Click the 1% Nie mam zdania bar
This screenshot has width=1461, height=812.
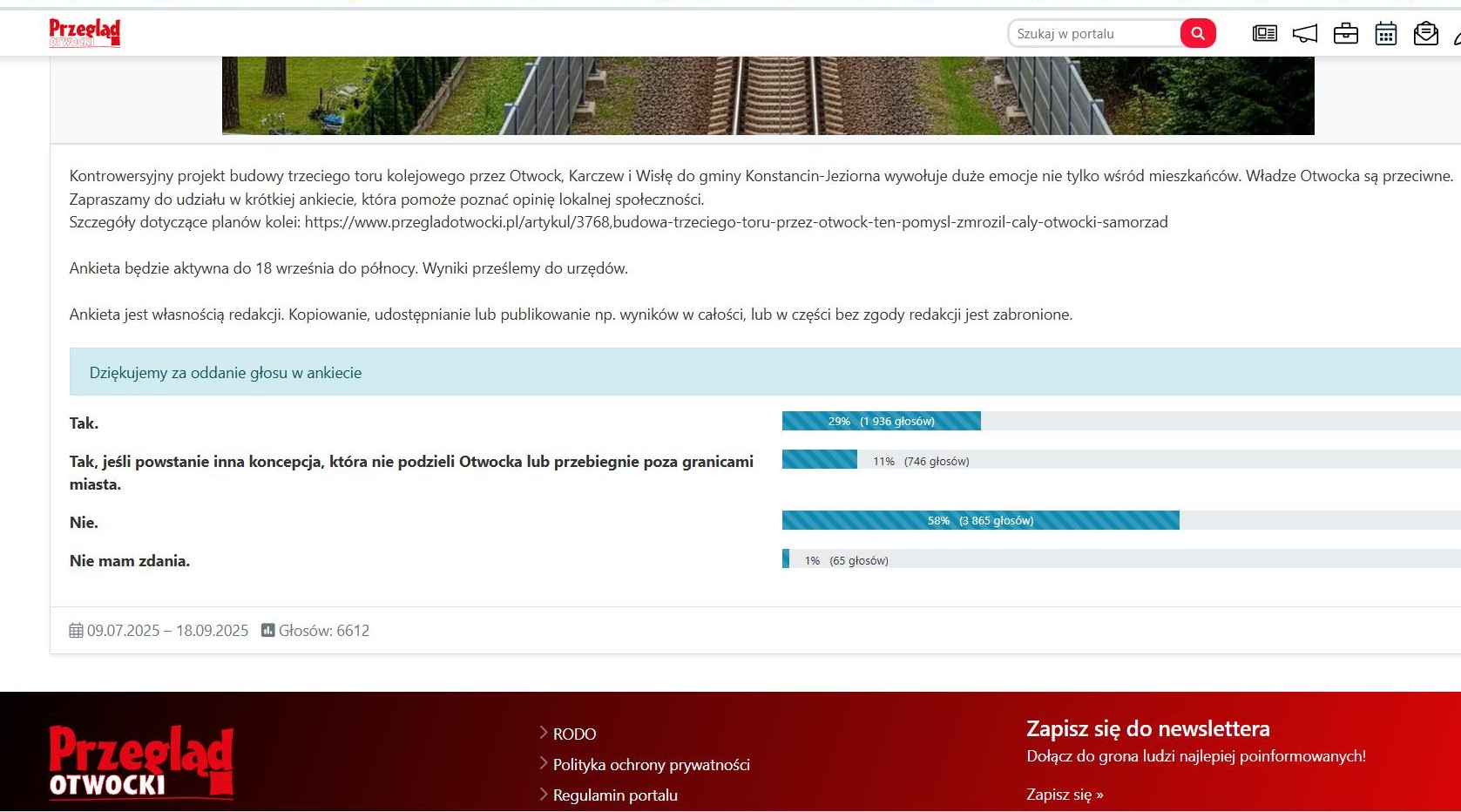tap(786, 558)
